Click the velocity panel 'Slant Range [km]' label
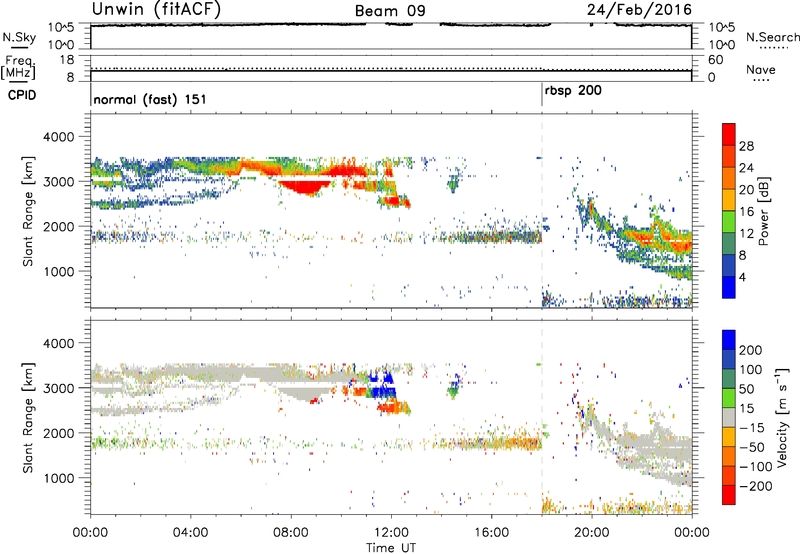Viewport: 800px width, 554px height. (28, 418)
